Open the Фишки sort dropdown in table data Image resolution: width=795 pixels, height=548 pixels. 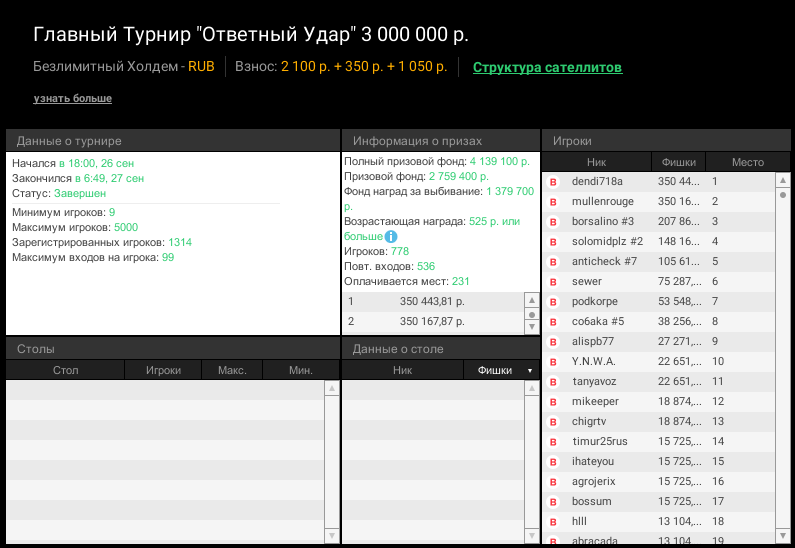[529, 371]
